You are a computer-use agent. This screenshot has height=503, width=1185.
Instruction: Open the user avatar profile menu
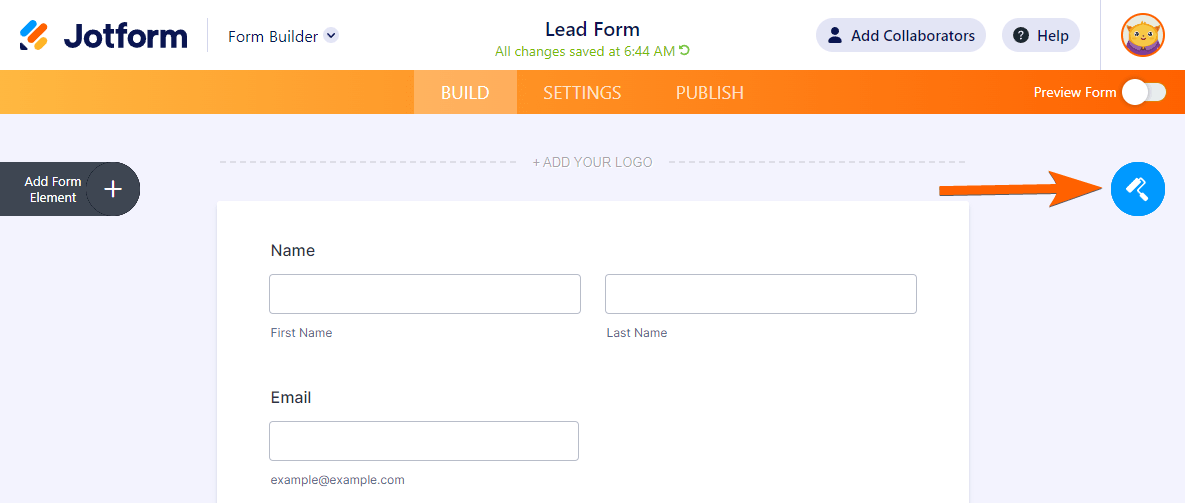pyautogui.click(x=1142, y=35)
